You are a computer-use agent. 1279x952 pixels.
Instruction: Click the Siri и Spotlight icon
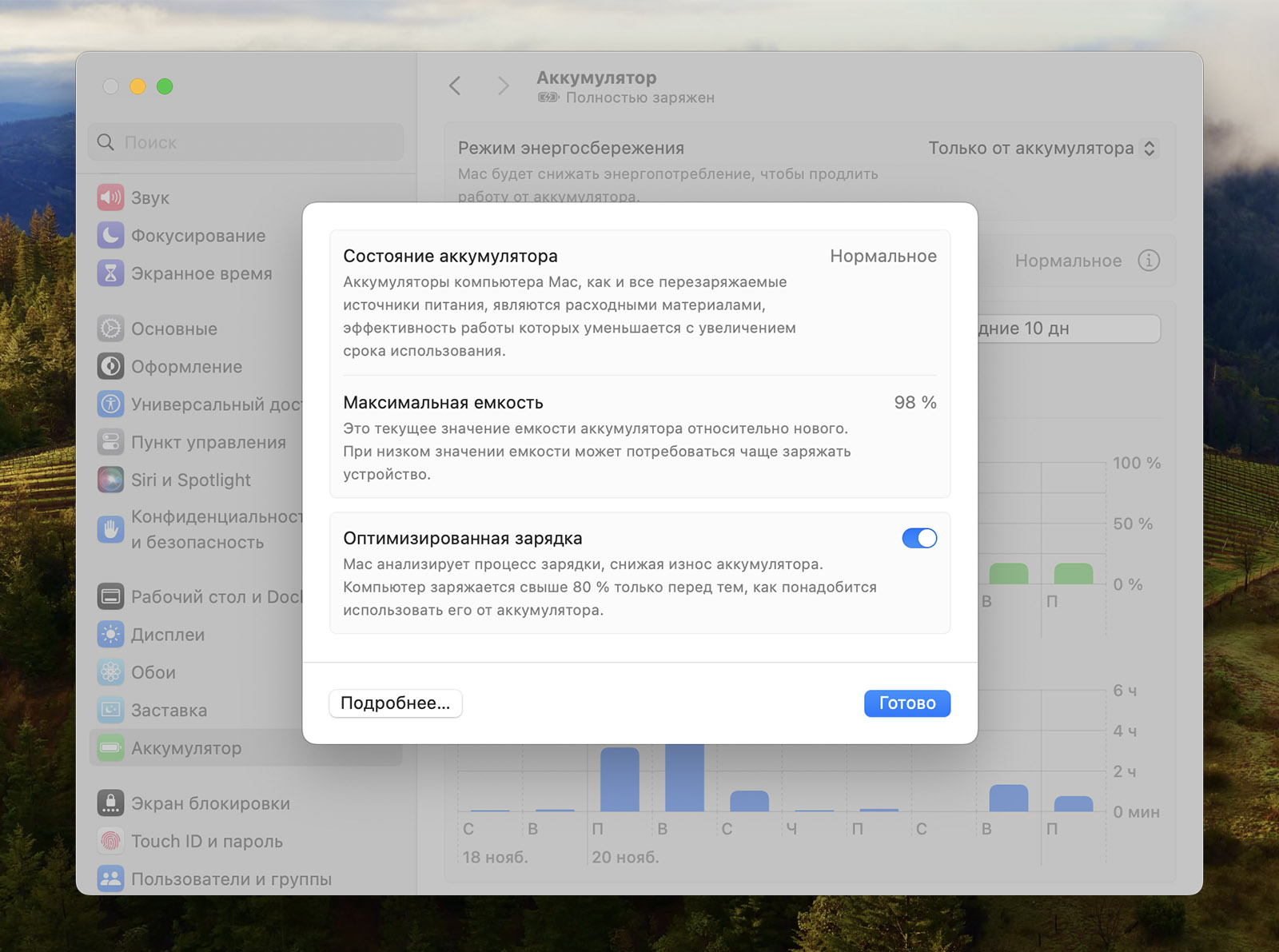[x=110, y=480]
